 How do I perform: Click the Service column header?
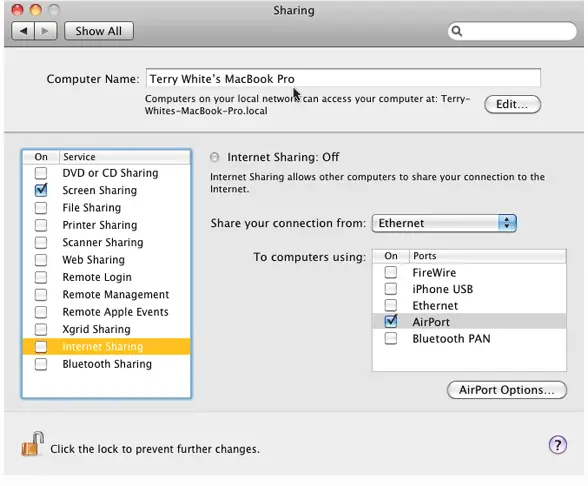pos(125,157)
